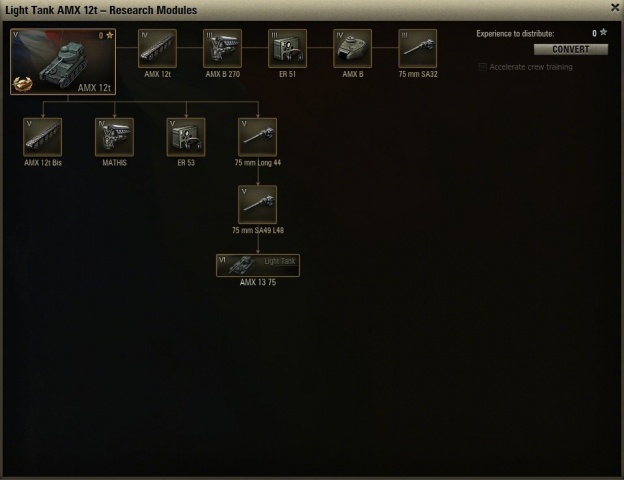Click the ER 53 radio module icon
The width and height of the screenshot is (624, 480).
(186, 137)
